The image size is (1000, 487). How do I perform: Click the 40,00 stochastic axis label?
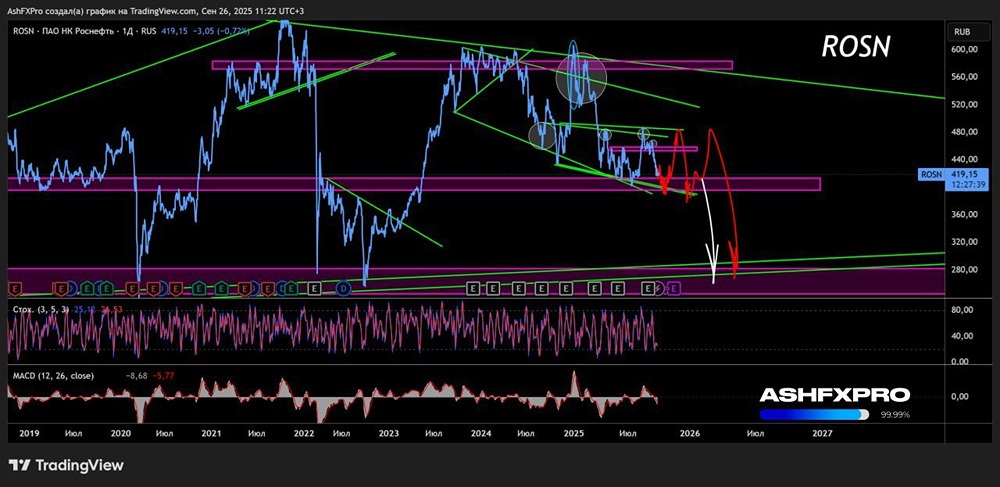(964, 336)
